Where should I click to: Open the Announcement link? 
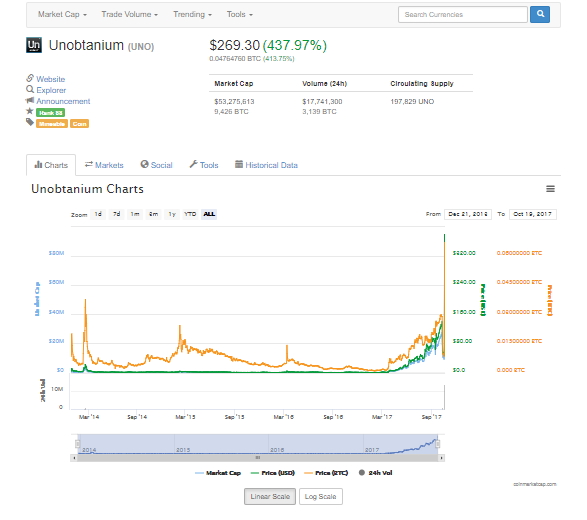[x=63, y=101]
